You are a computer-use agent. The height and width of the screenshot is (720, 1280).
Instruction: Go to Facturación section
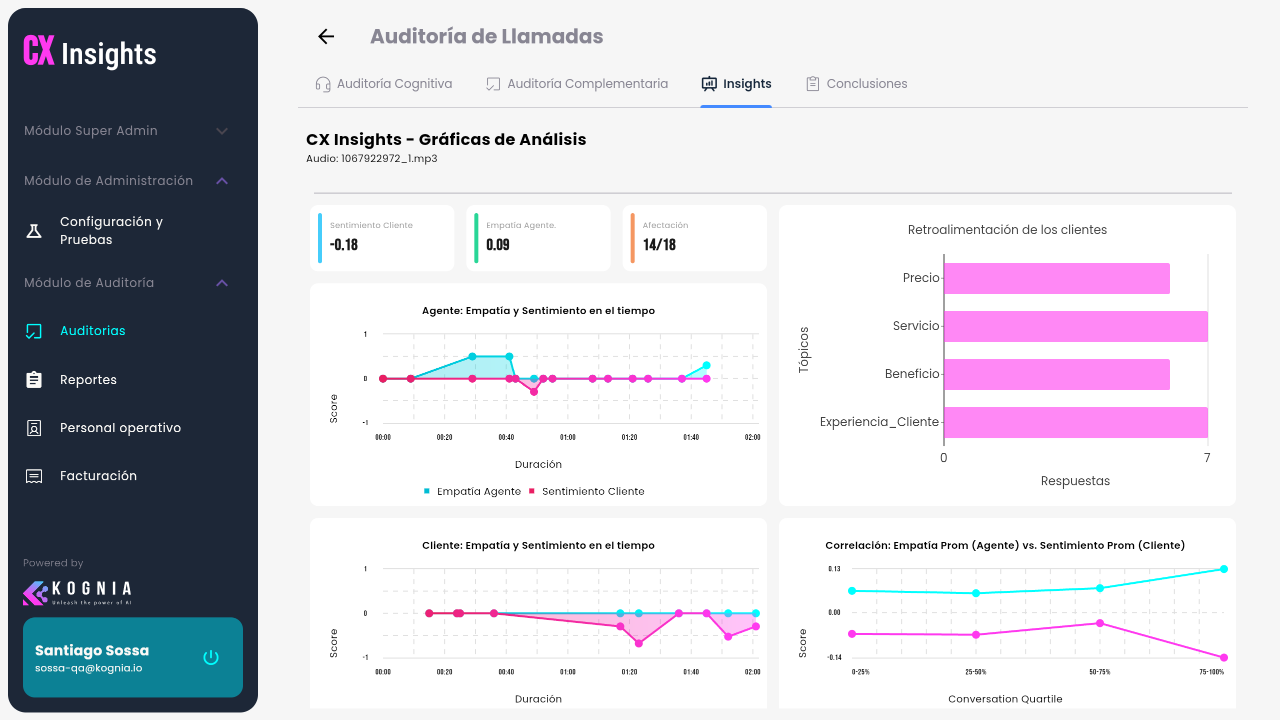(133, 476)
